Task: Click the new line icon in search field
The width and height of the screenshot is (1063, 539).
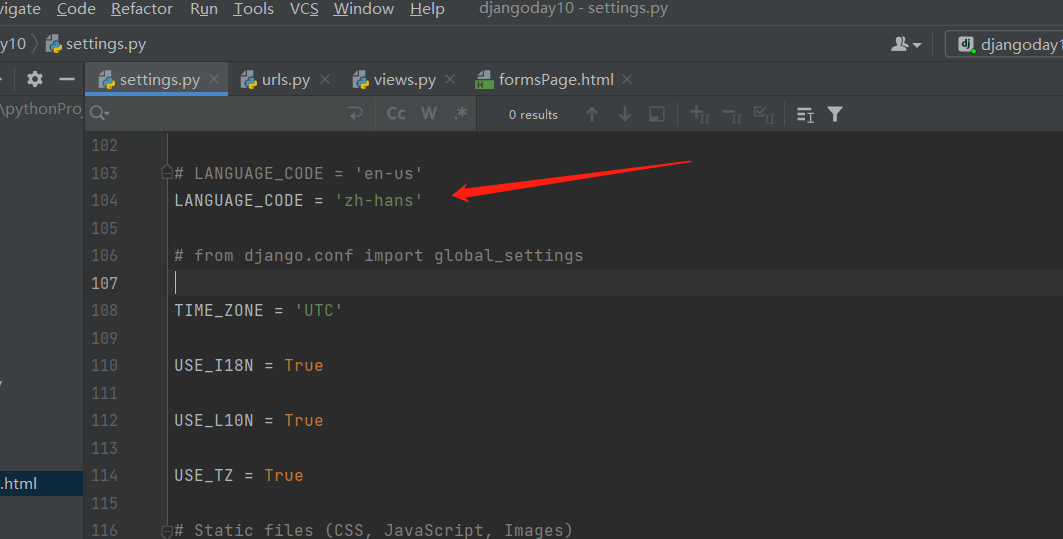Action: click(x=355, y=114)
